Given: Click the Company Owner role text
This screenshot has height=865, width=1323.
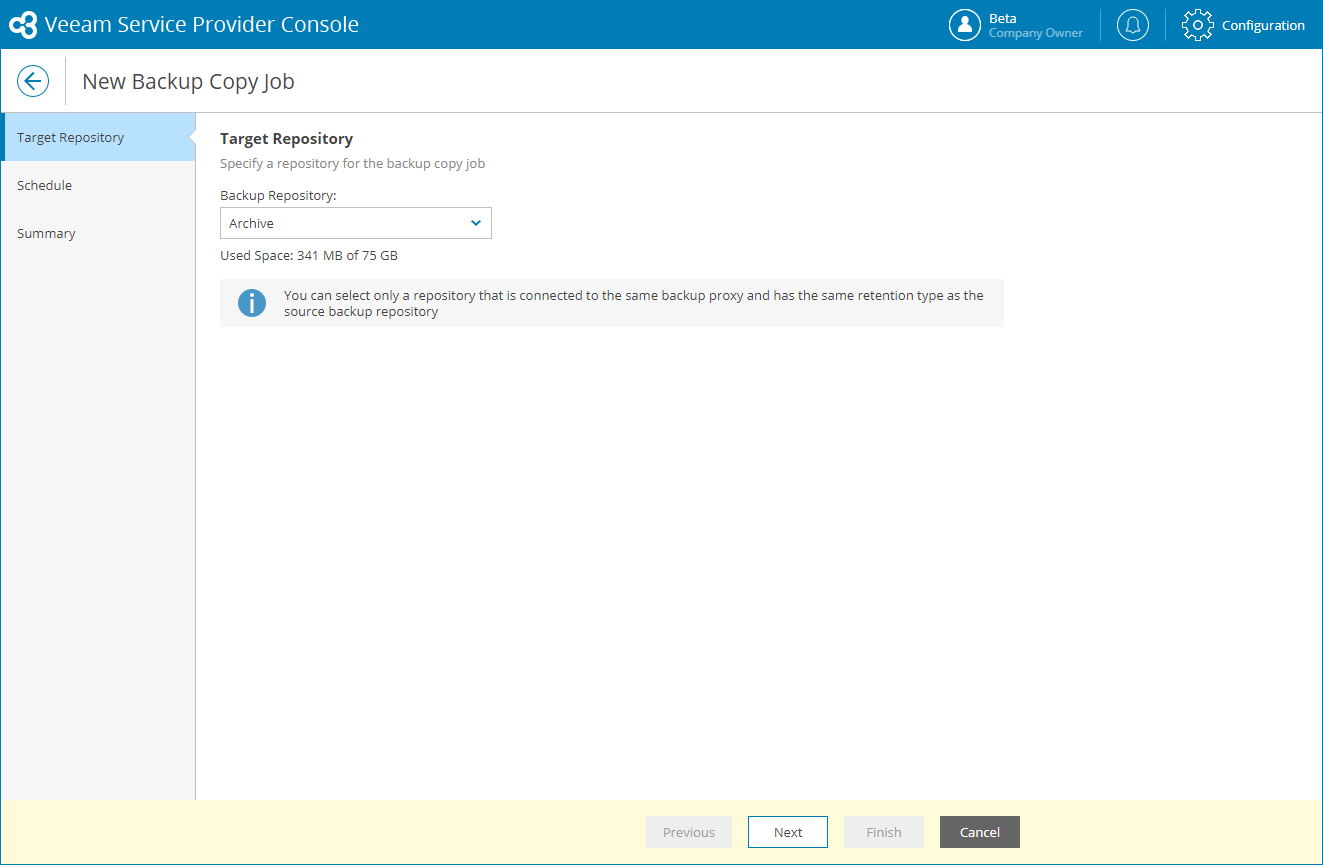Looking at the screenshot, I should coord(1036,33).
